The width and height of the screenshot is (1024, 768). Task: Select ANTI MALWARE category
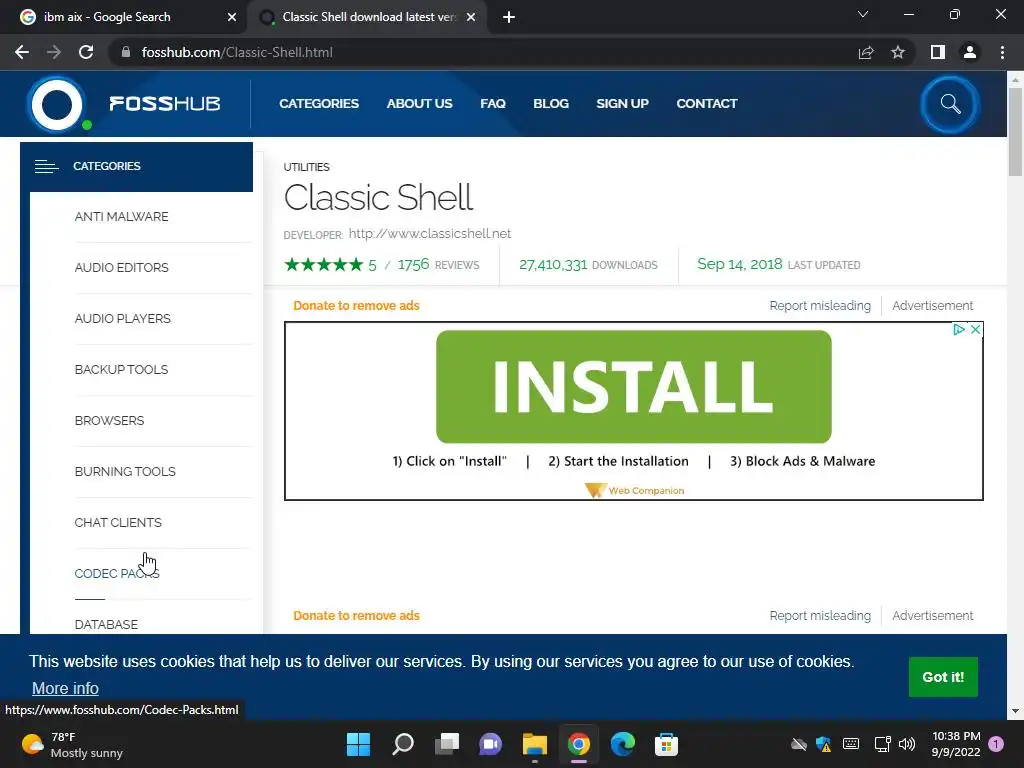coord(121,216)
